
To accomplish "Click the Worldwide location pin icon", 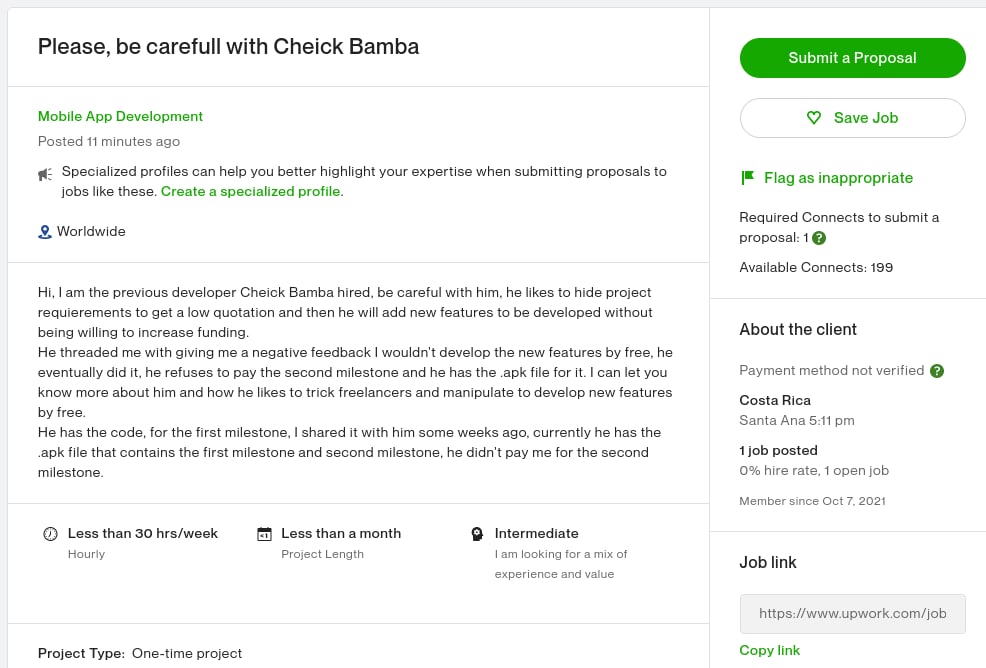I will pos(45,232).
